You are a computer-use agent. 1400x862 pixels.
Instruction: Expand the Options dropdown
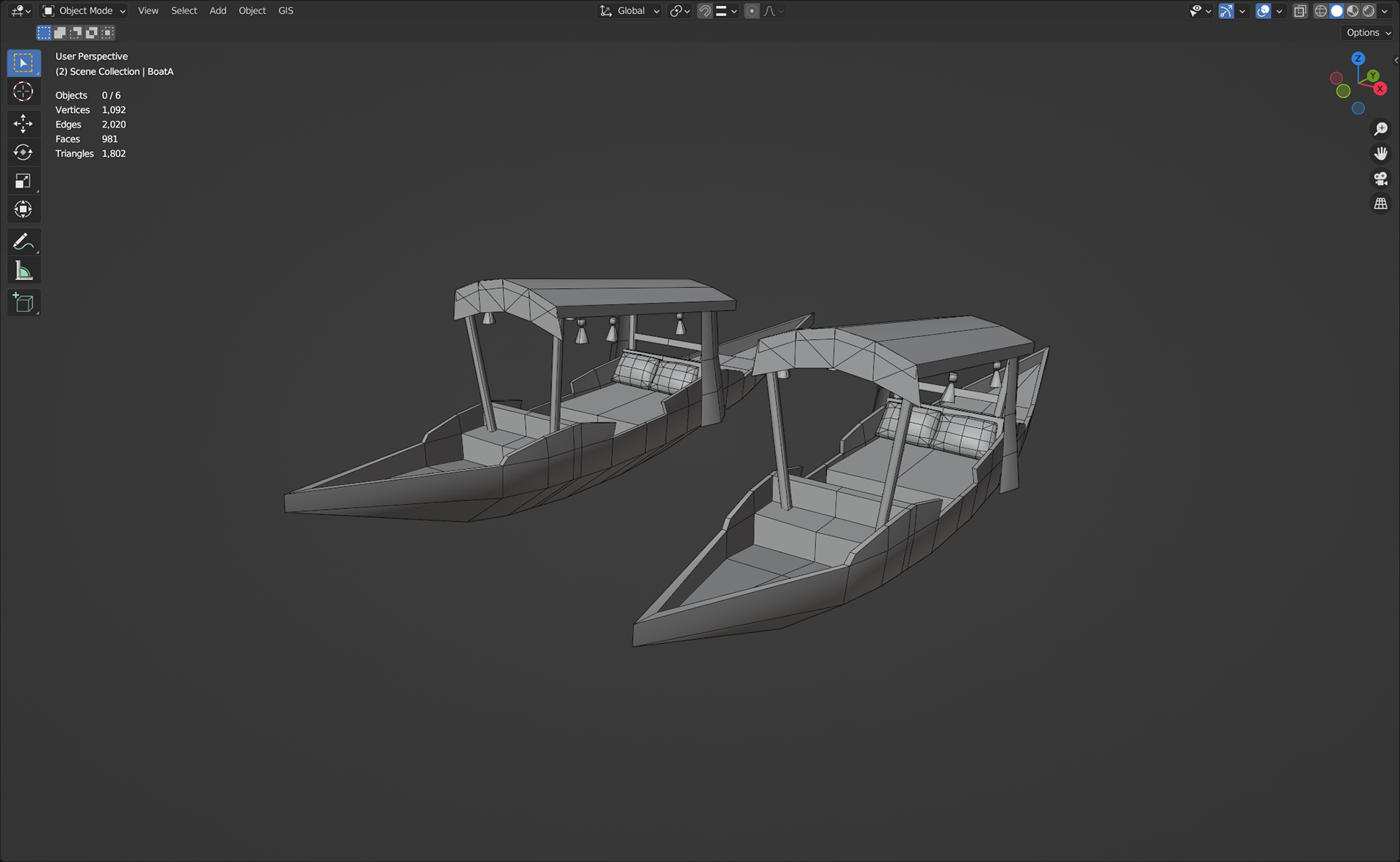coord(1368,33)
